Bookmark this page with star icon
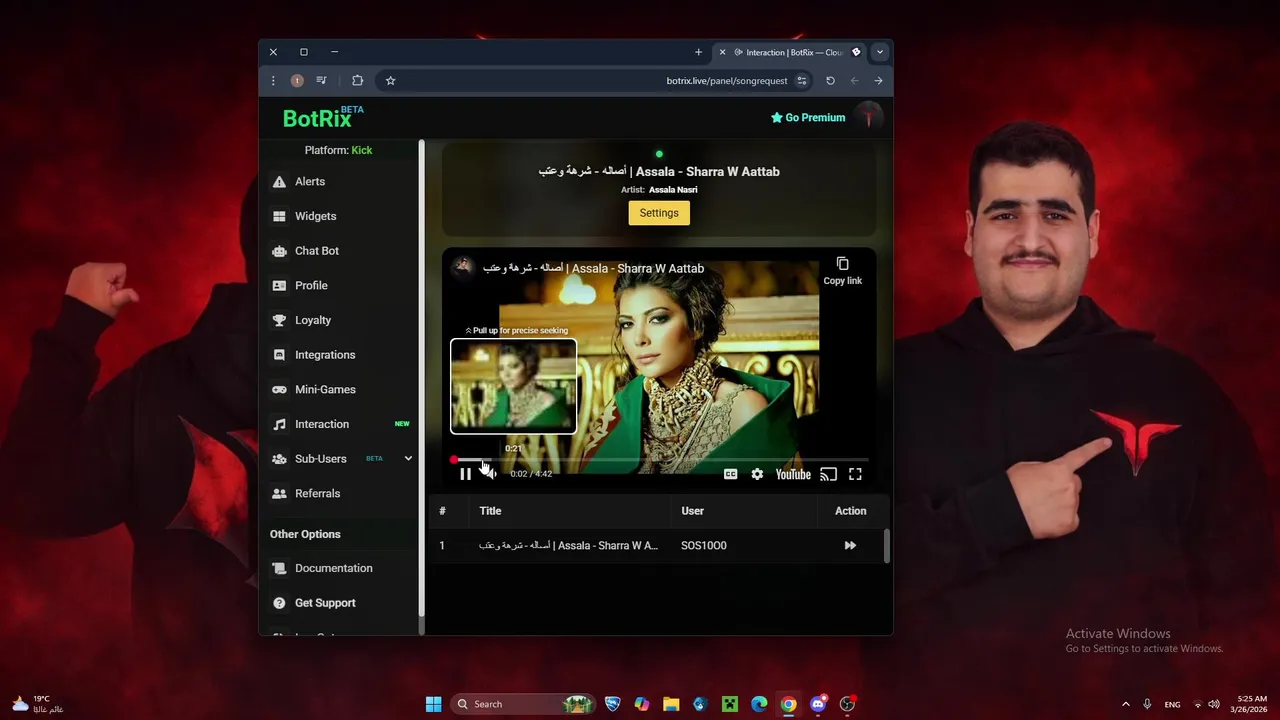This screenshot has width=1280, height=720. [390, 81]
